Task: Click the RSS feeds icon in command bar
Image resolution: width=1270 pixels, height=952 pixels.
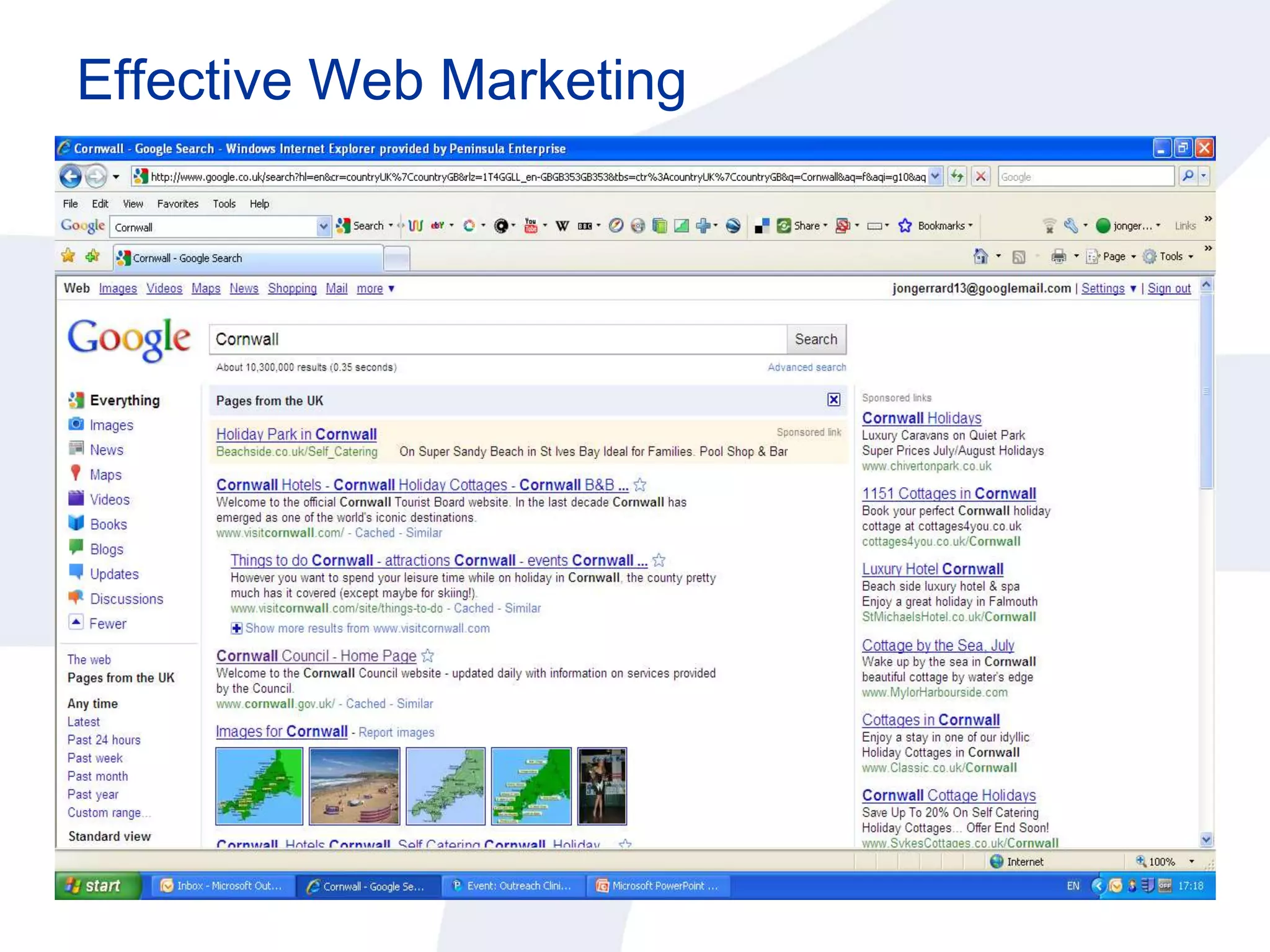Action: click(x=1018, y=257)
